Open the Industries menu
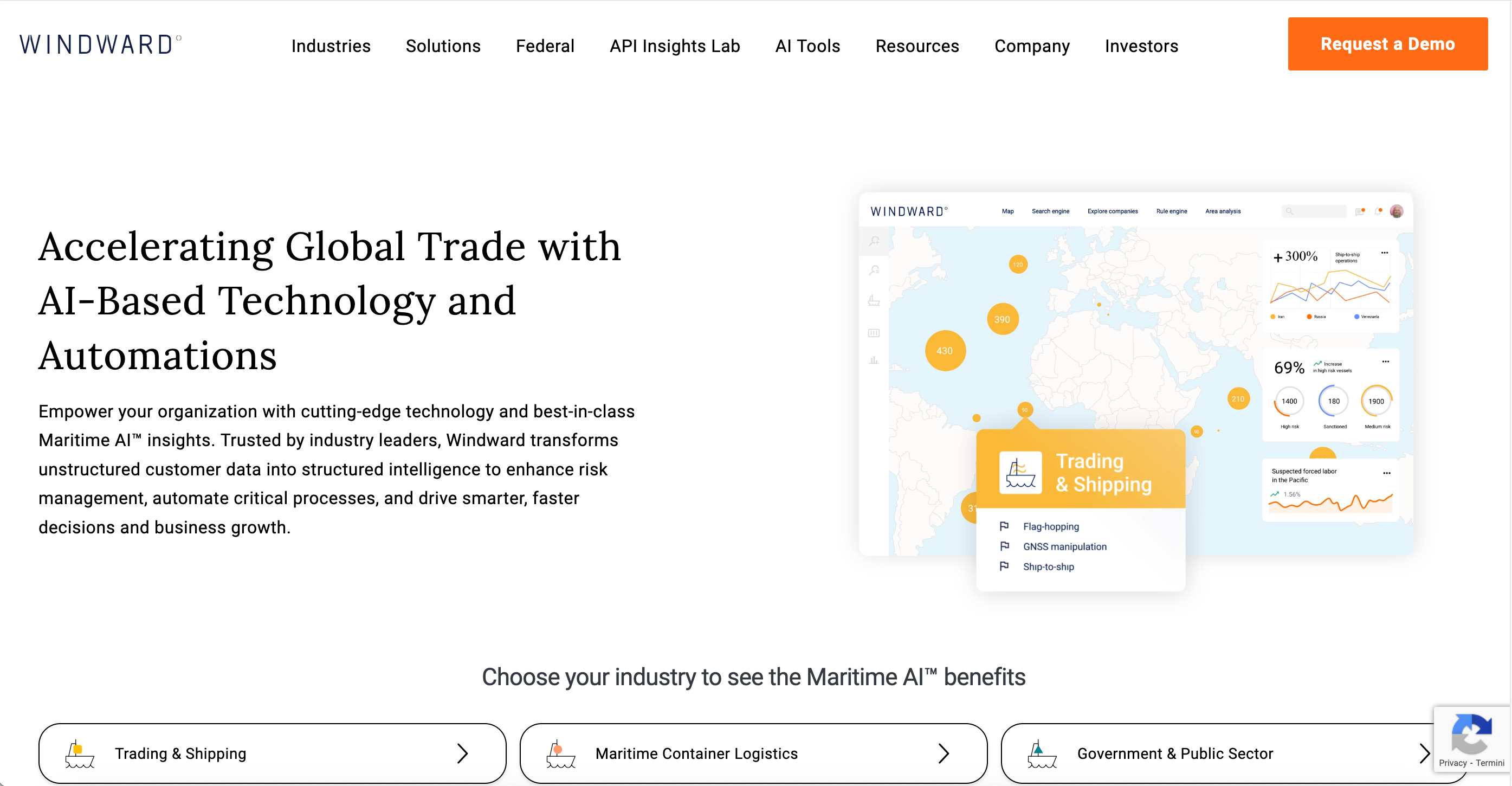1512x786 pixels. pos(331,46)
